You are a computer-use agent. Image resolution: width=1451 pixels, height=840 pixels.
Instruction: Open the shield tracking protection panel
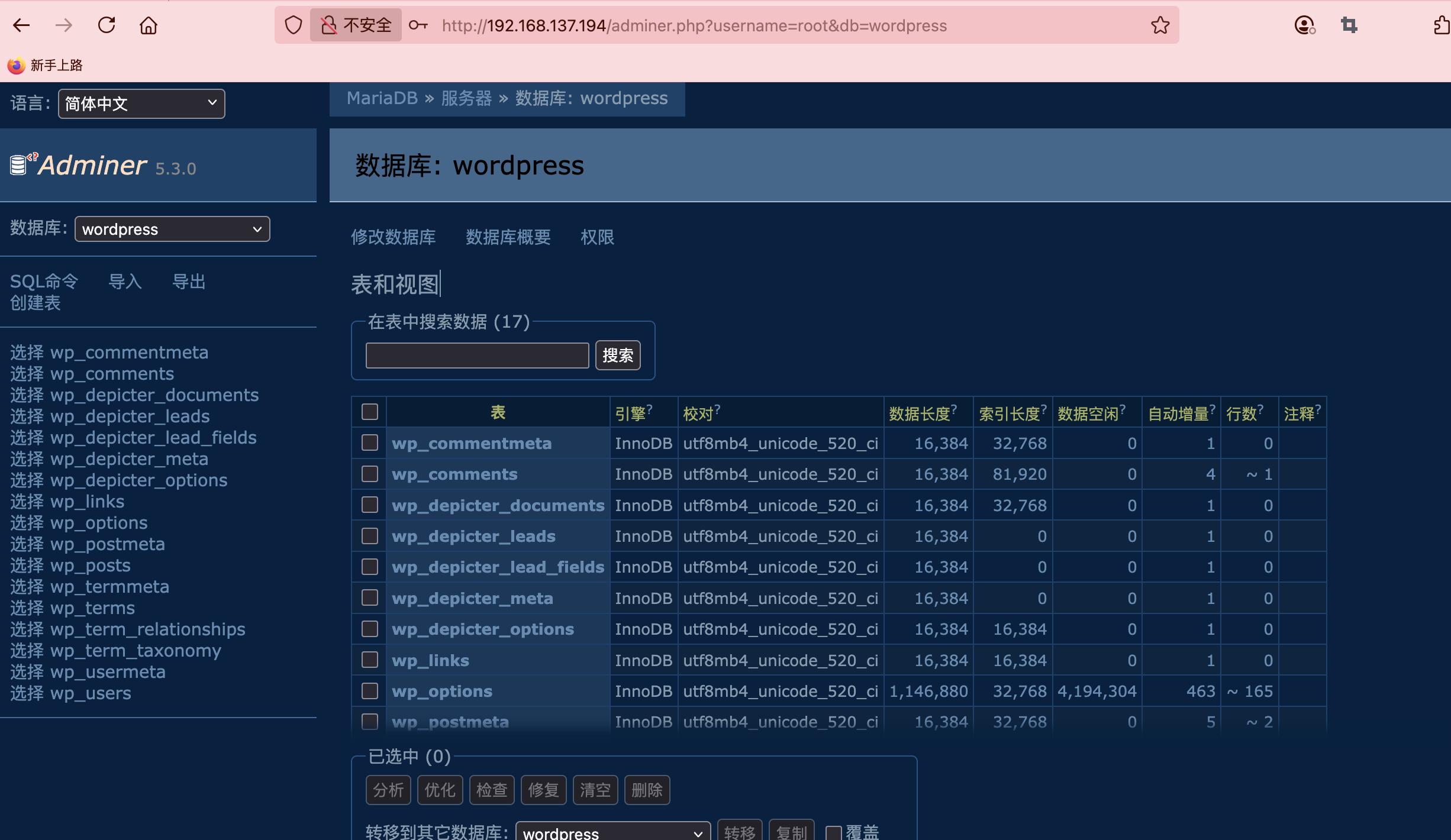[294, 25]
